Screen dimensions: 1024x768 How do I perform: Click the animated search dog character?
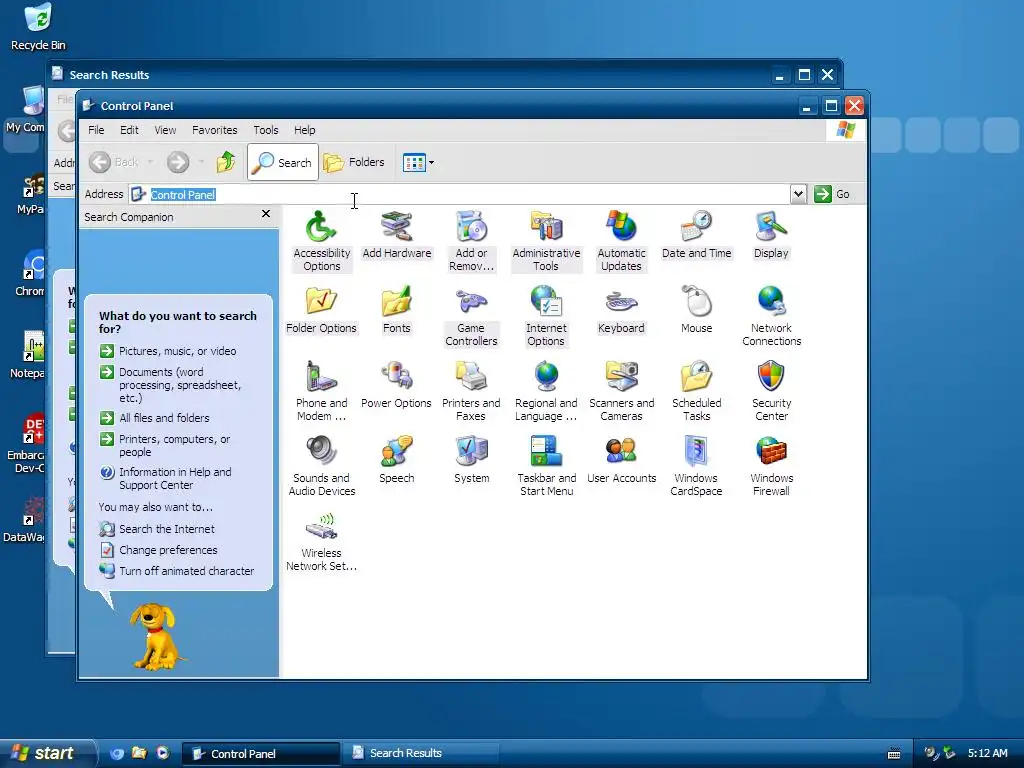coord(155,637)
